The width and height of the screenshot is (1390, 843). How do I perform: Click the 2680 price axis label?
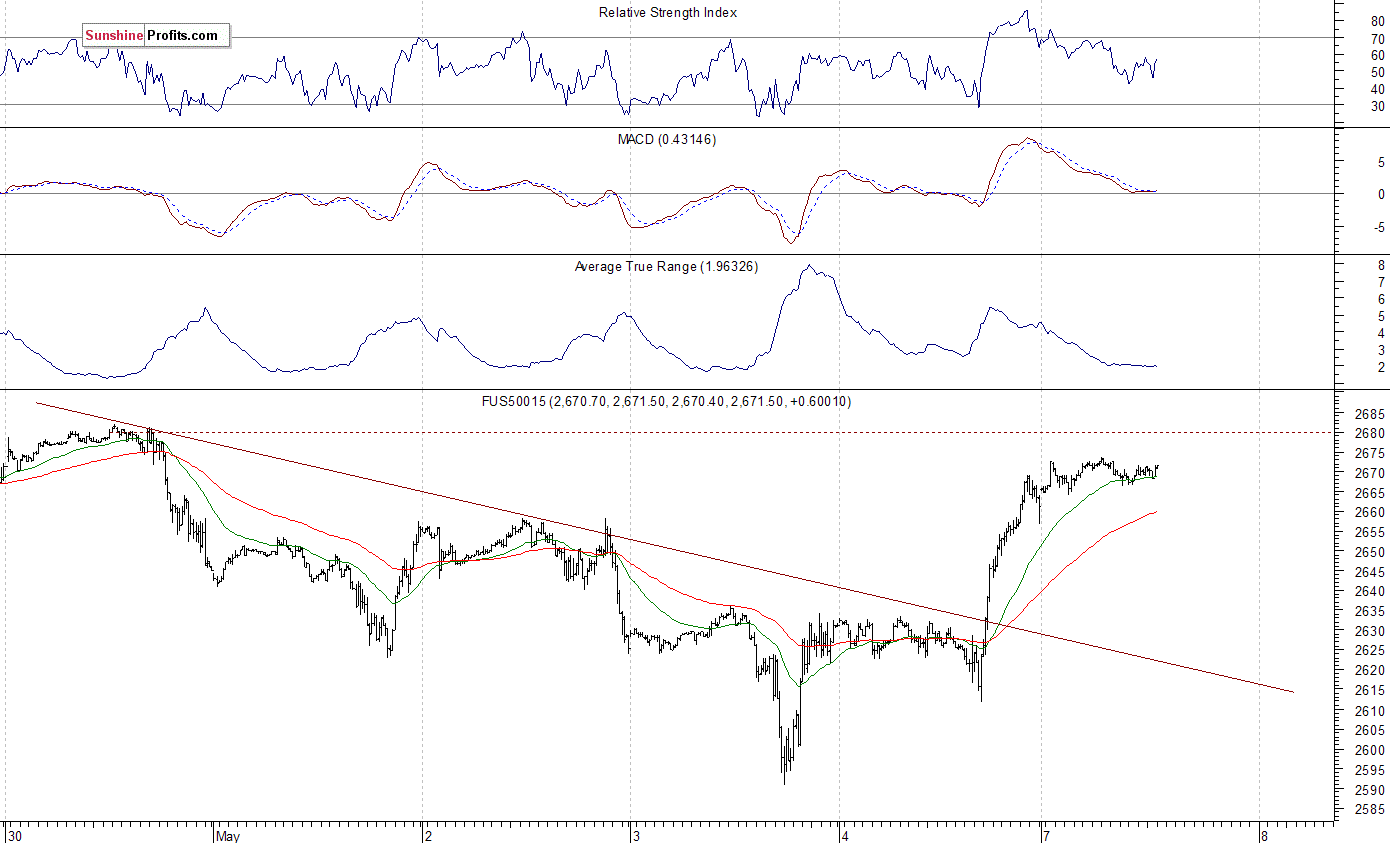pos(1371,433)
